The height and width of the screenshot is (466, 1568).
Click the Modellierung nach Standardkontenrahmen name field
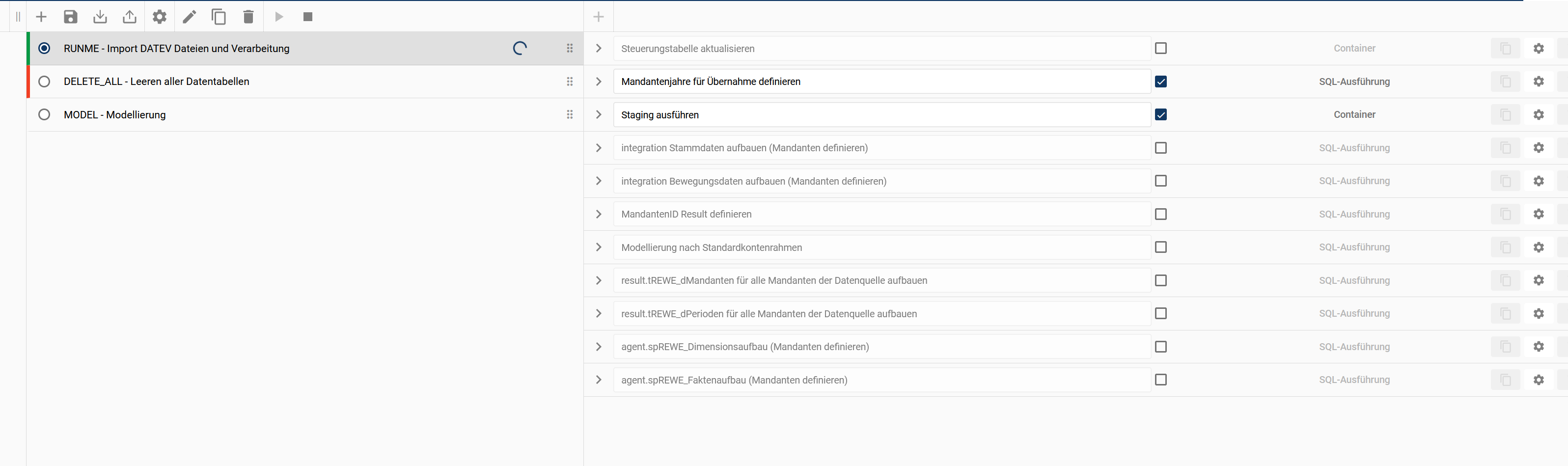(x=881, y=247)
